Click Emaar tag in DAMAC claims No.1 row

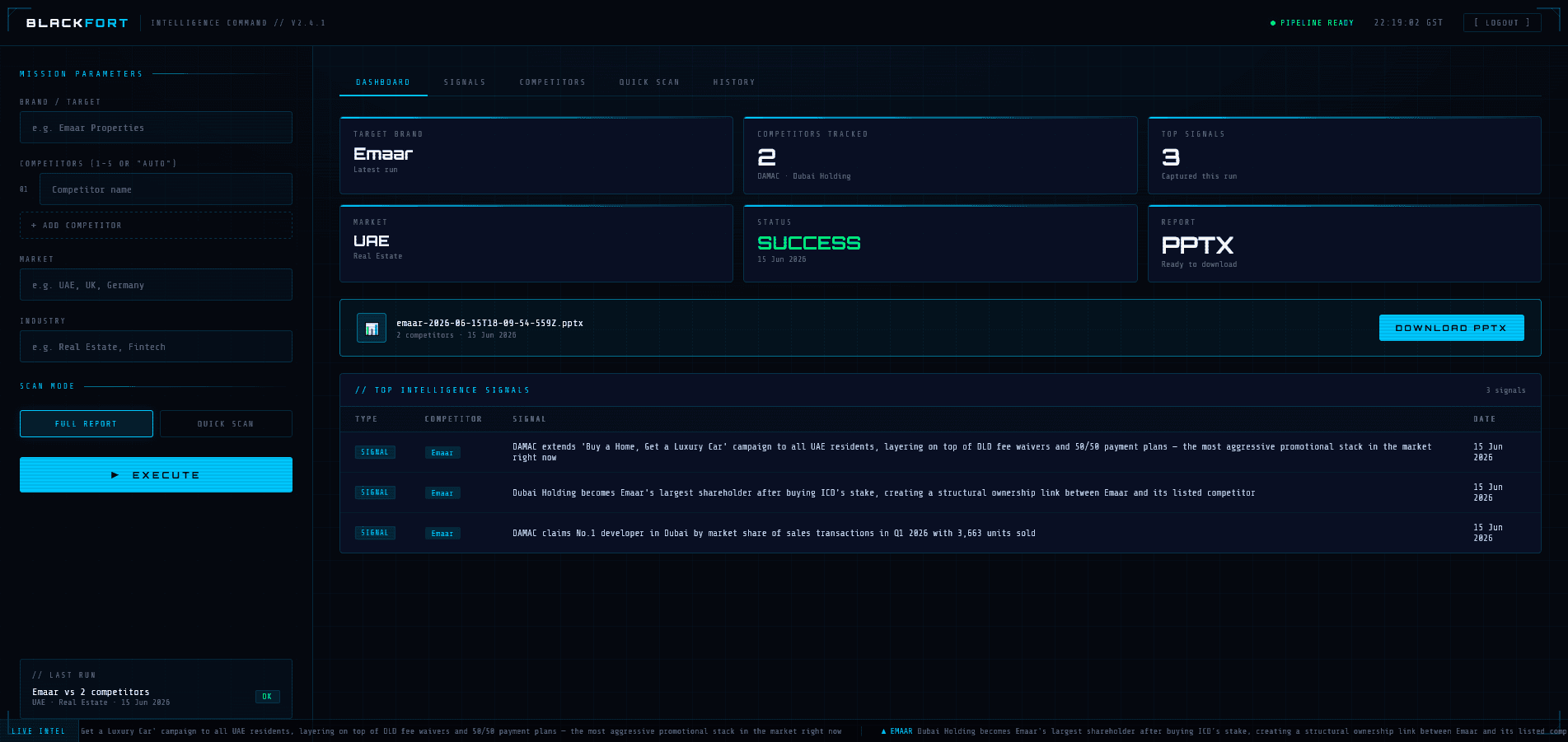coord(442,534)
